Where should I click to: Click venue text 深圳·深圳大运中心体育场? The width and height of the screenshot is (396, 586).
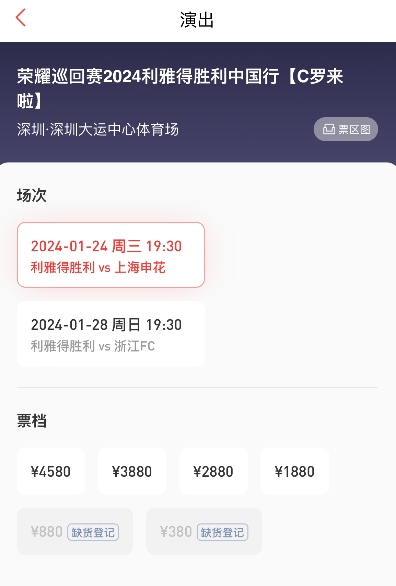click(98, 130)
